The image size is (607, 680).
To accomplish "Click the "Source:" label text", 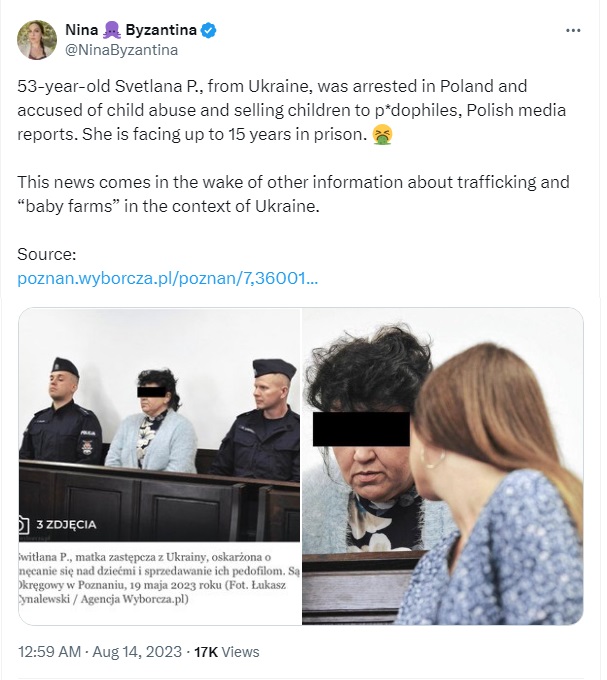I will pyautogui.click(x=47, y=254).
